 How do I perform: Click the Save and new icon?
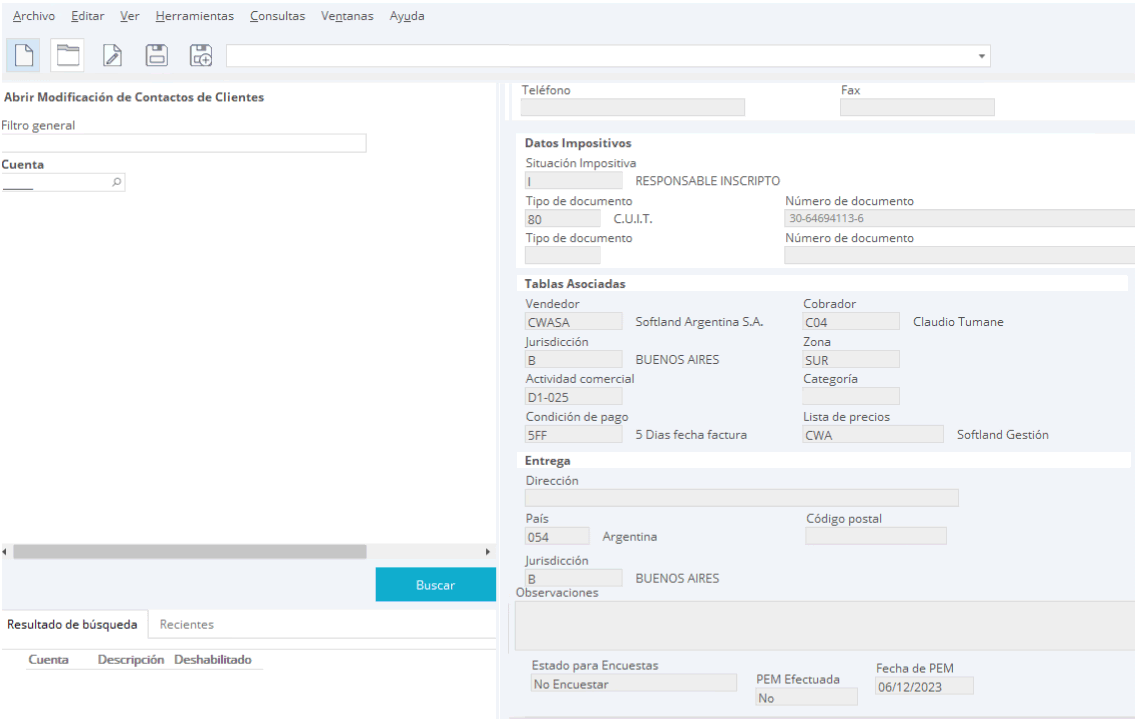[x=201, y=55]
